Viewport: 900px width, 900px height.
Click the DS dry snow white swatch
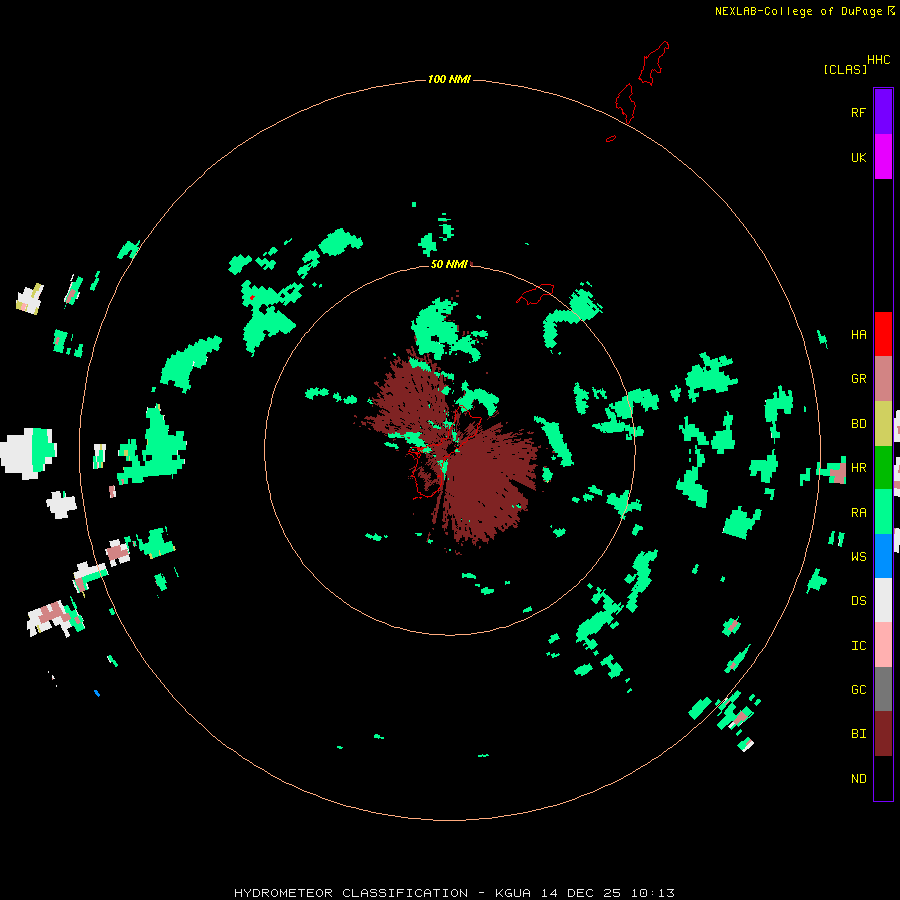[883, 600]
